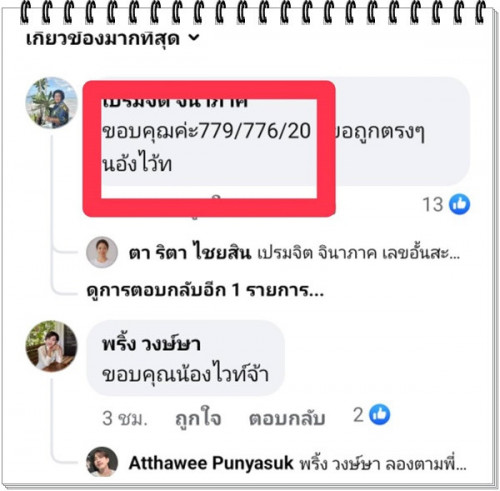Click the like reaction icon with 2

pyautogui.click(x=380, y=415)
